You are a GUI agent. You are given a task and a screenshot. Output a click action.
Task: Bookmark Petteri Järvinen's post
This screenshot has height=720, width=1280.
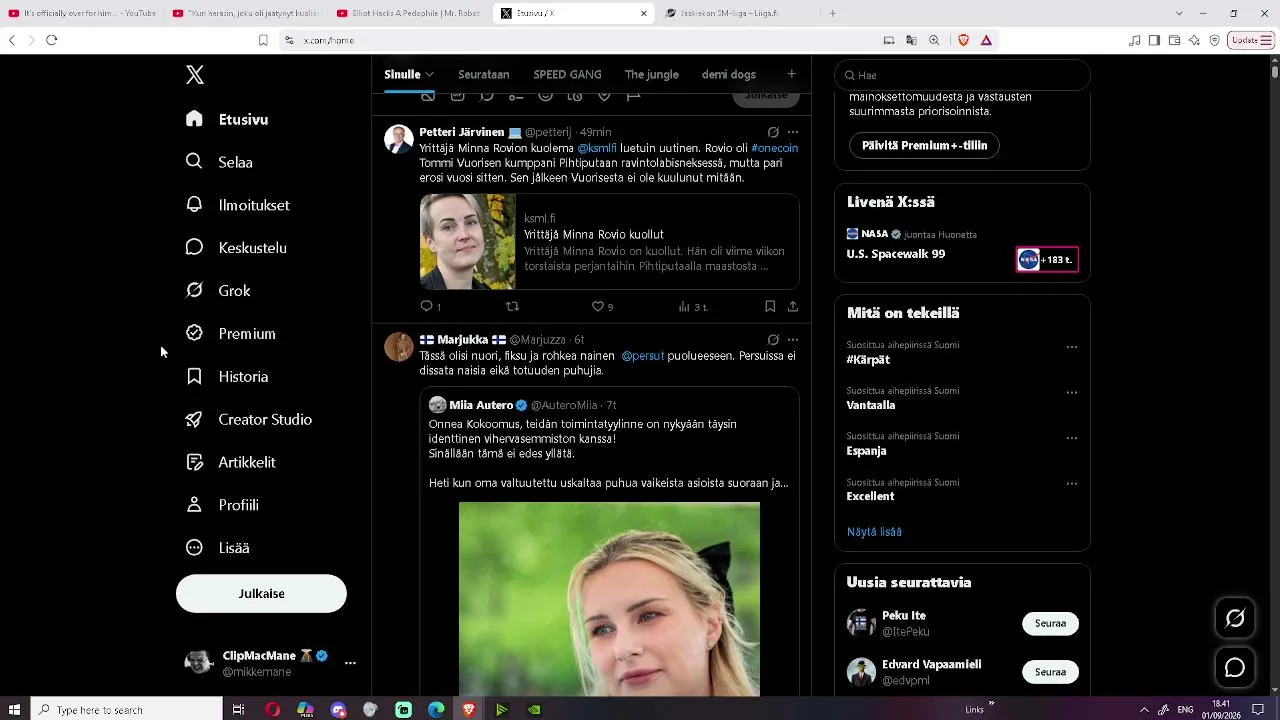[770, 306]
